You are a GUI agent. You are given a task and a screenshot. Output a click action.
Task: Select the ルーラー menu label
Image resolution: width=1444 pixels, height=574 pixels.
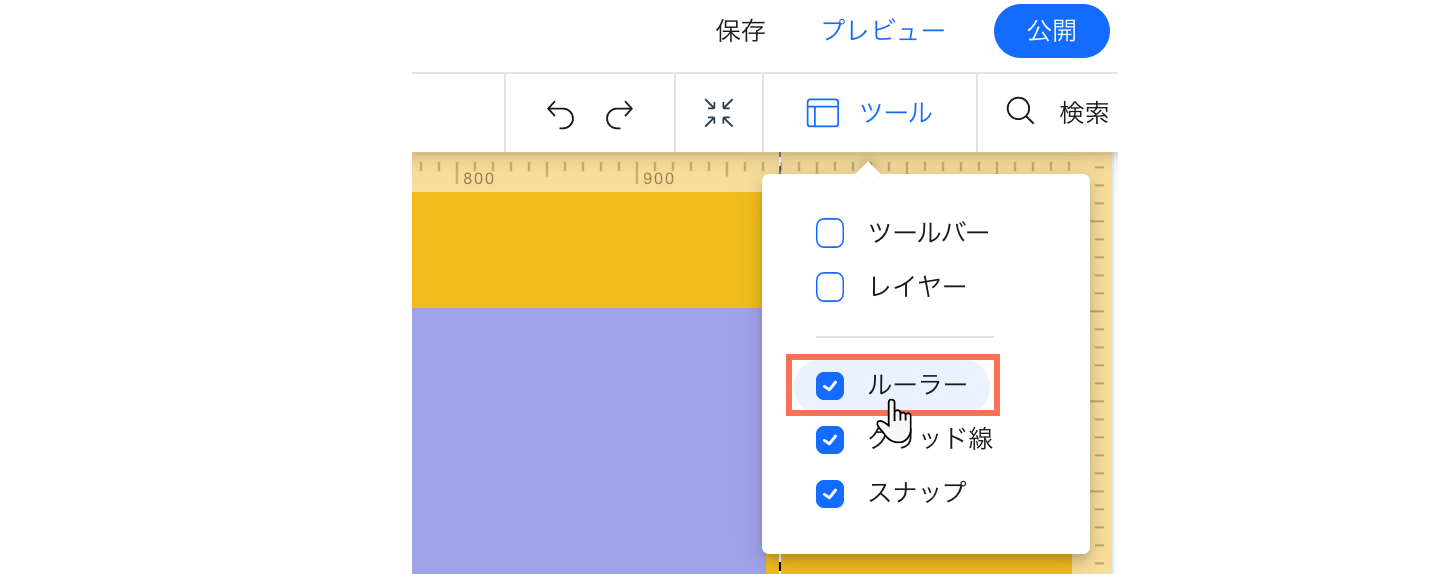[917, 385]
